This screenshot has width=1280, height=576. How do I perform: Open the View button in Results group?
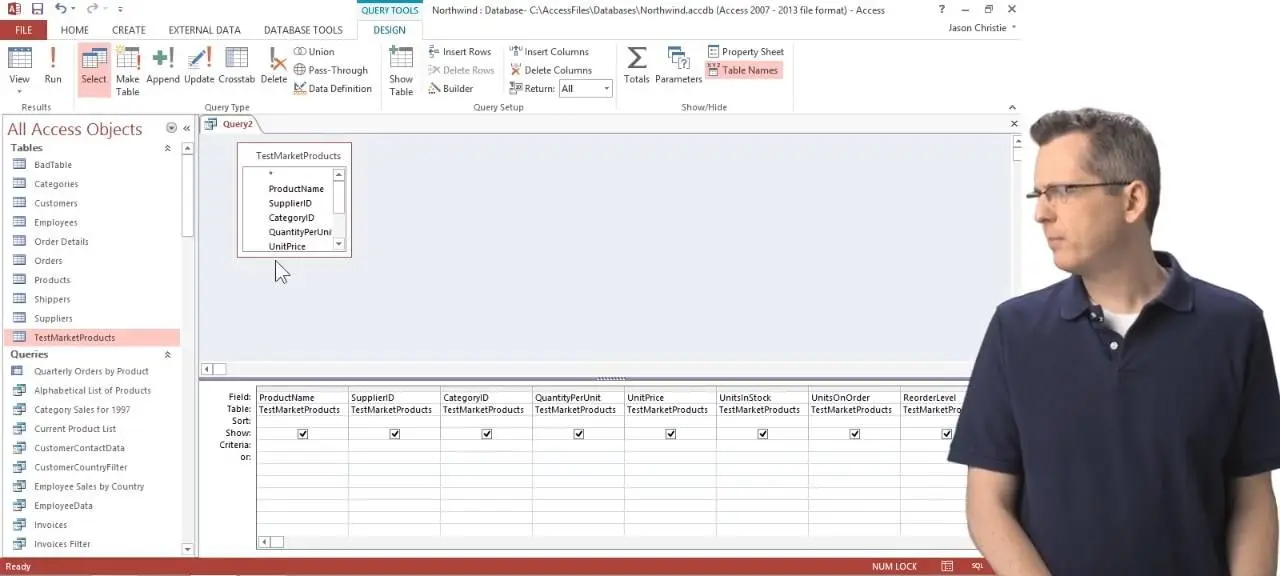coord(19,70)
